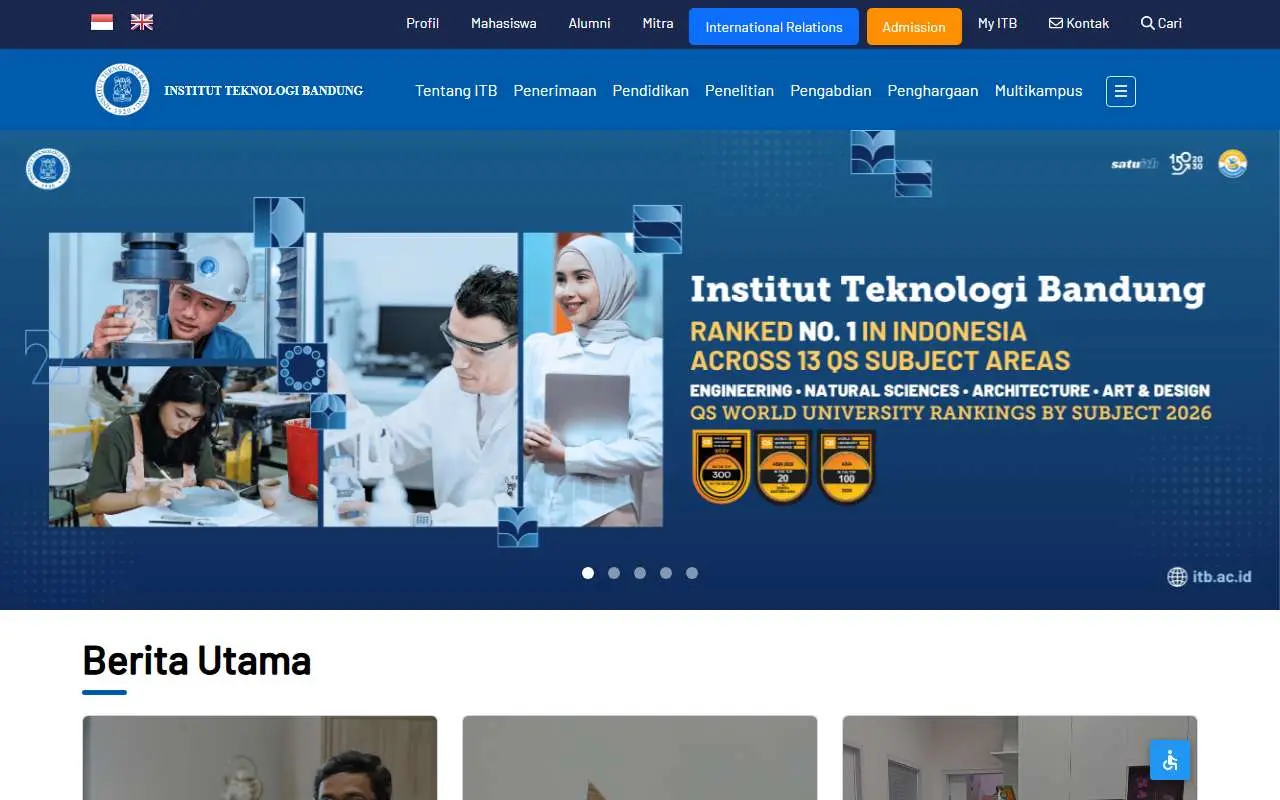Click INSTITUT TEKNOLOGI BANDUNG header text

click(x=264, y=91)
